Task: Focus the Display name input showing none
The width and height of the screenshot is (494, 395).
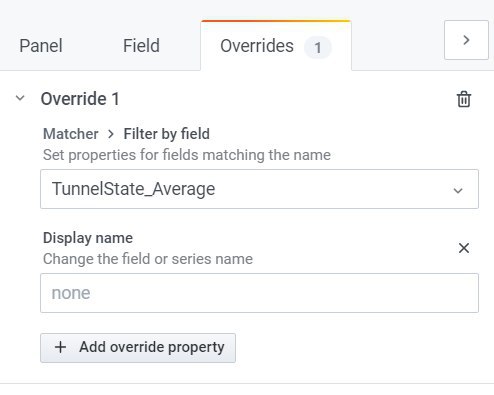Action: click(x=259, y=293)
